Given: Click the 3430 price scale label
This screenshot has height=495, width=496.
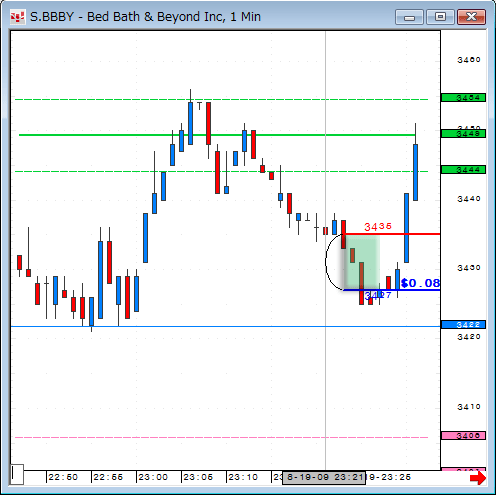Looking at the screenshot, I should pos(469,268).
